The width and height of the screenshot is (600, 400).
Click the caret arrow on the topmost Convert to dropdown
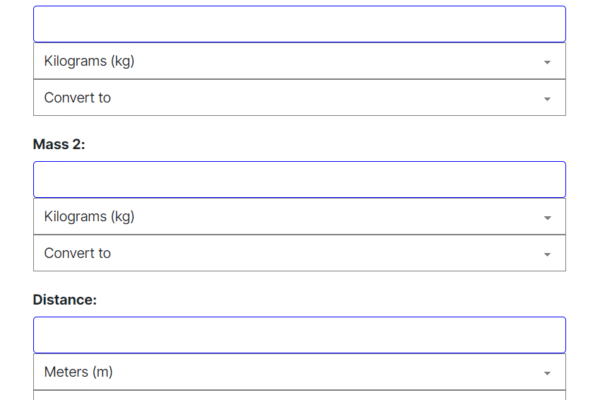pyautogui.click(x=547, y=99)
